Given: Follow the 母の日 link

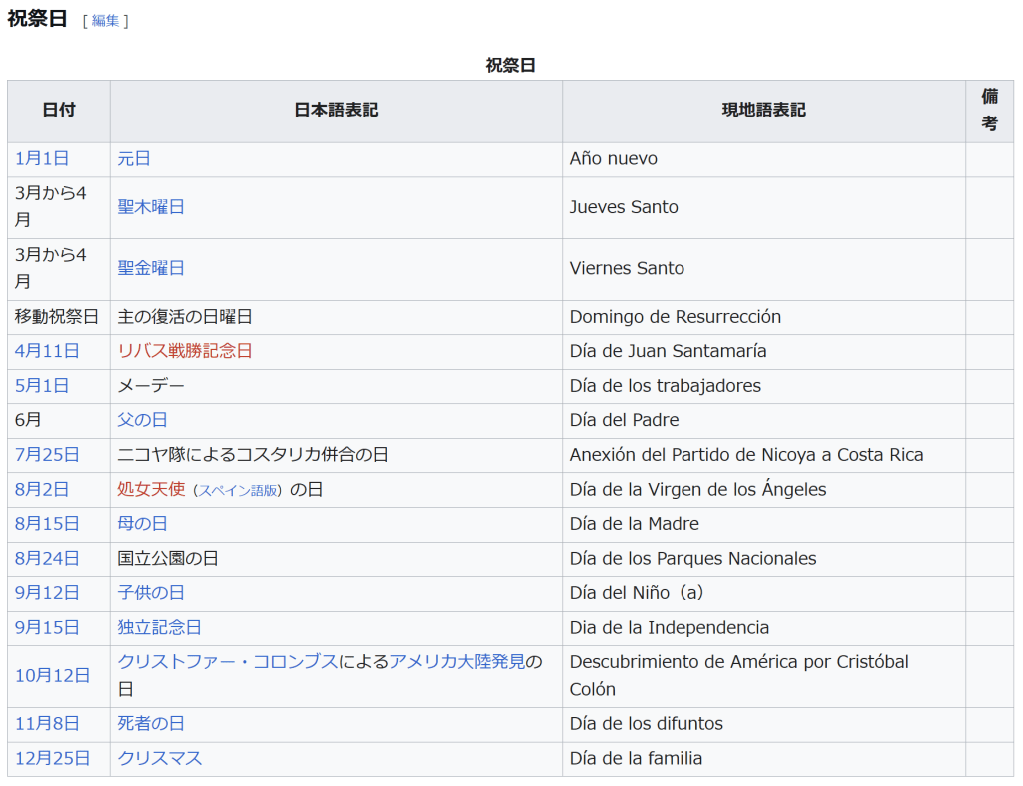Looking at the screenshot, I should tap(143, 524).
